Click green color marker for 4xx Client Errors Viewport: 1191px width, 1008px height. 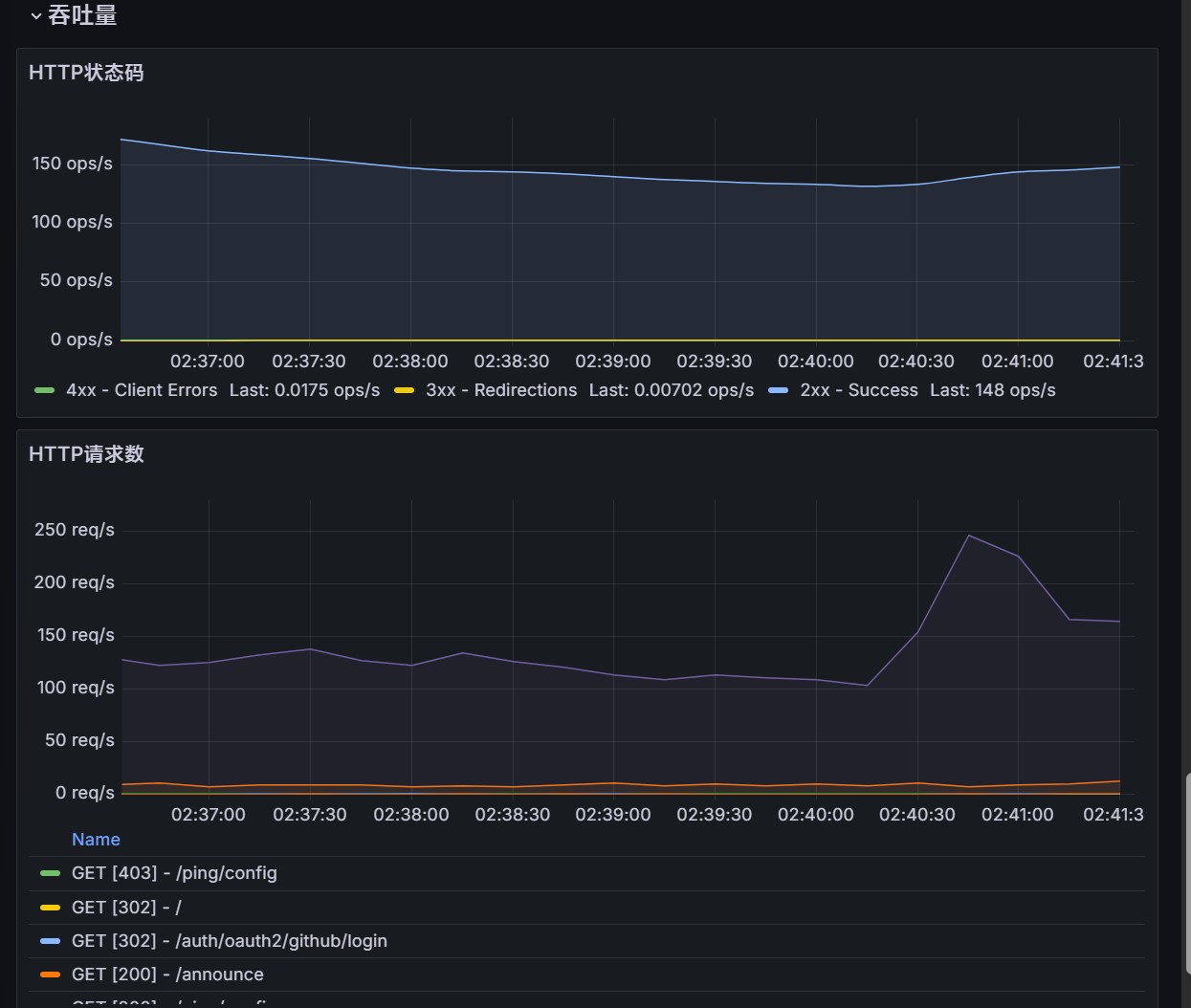[44, 390]
